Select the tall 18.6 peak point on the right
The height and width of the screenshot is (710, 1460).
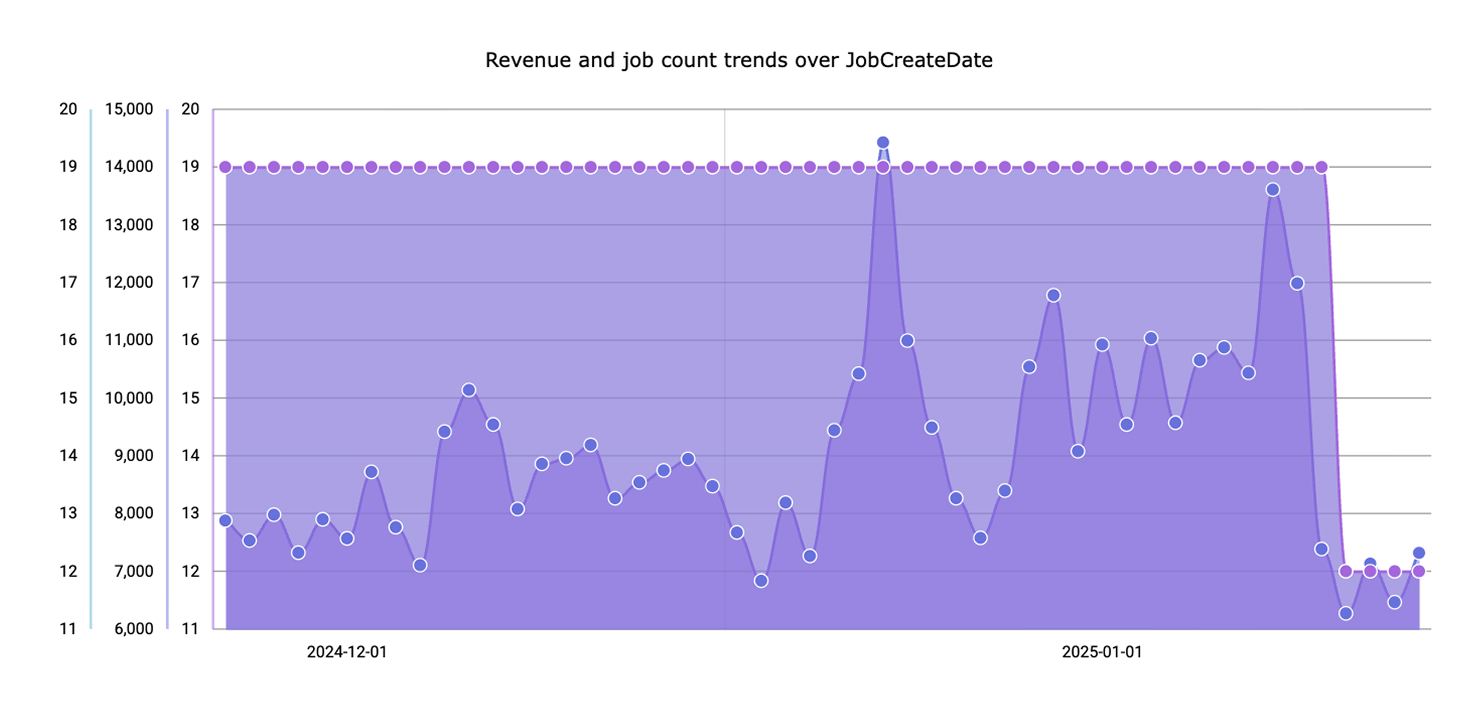pyautogui.click(x=1272, y=188)
